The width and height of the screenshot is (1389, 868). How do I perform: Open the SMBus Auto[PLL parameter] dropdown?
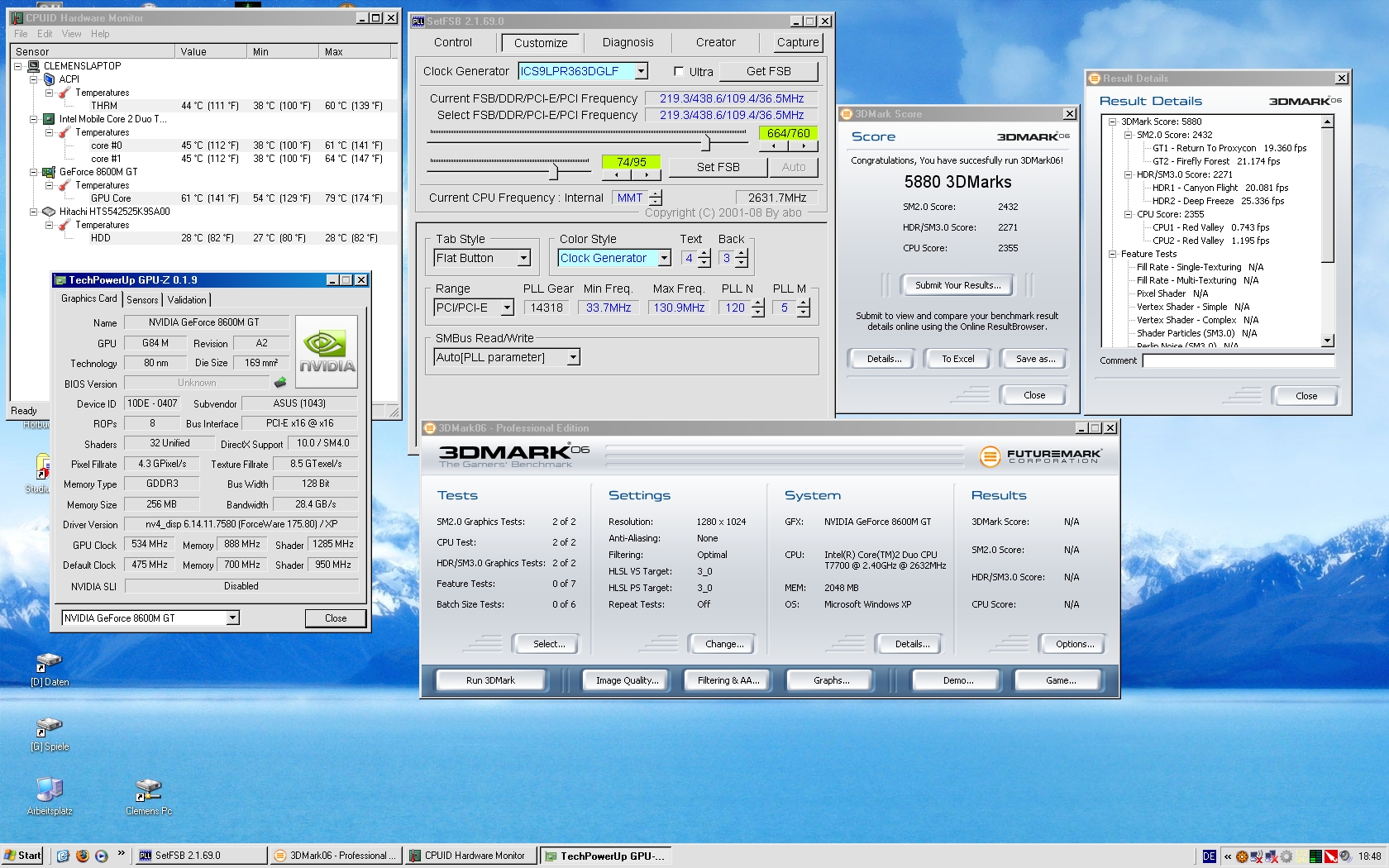pos(573,357)
